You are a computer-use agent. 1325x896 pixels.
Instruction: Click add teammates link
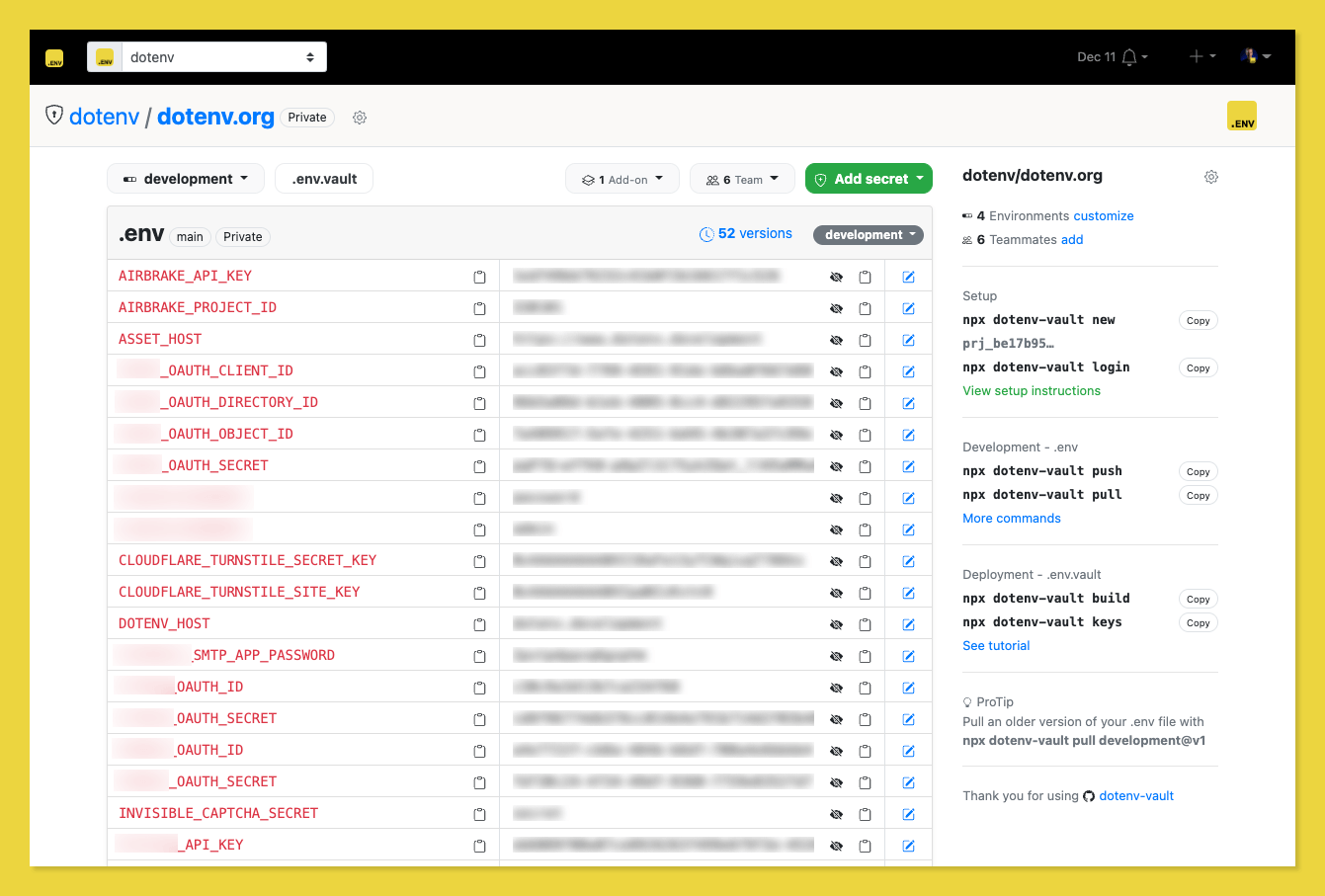point(1072,240)
